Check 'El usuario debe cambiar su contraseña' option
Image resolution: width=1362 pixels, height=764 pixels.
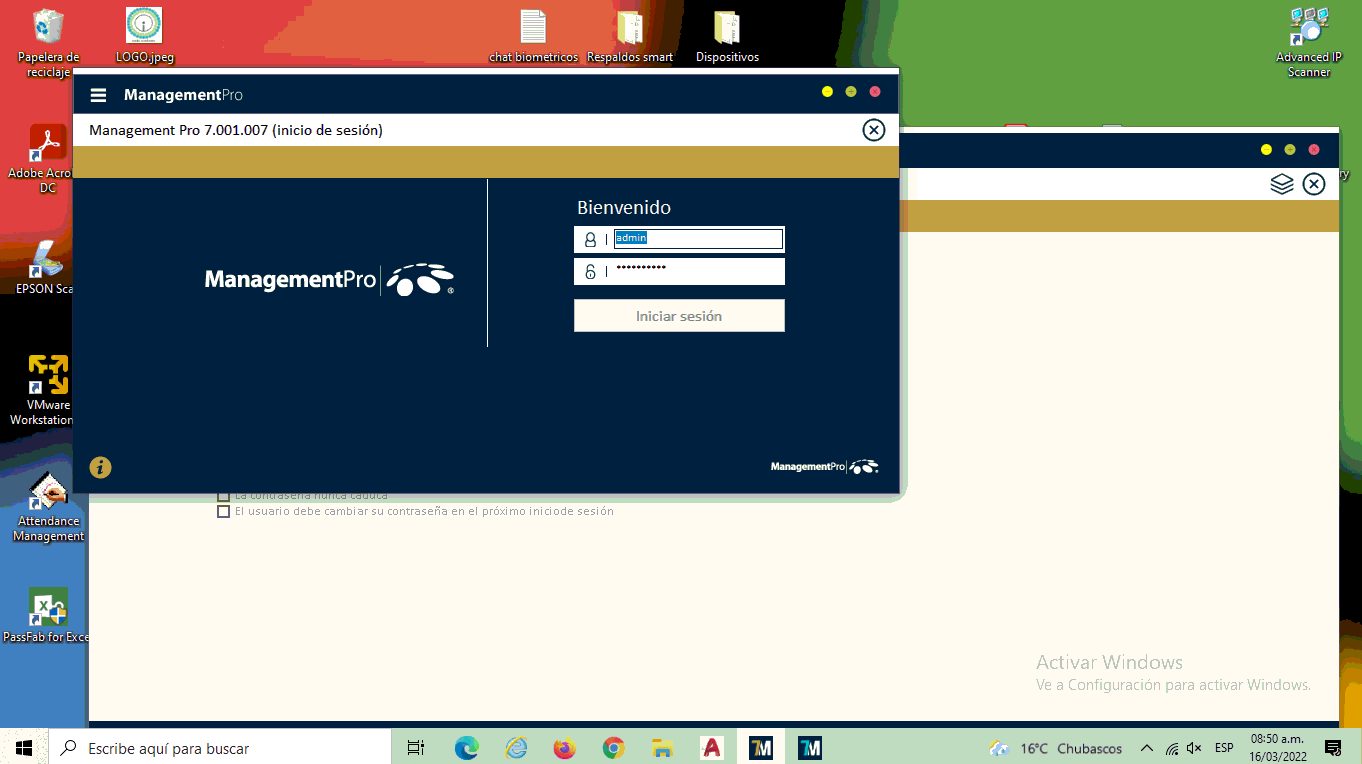[223, 511]
